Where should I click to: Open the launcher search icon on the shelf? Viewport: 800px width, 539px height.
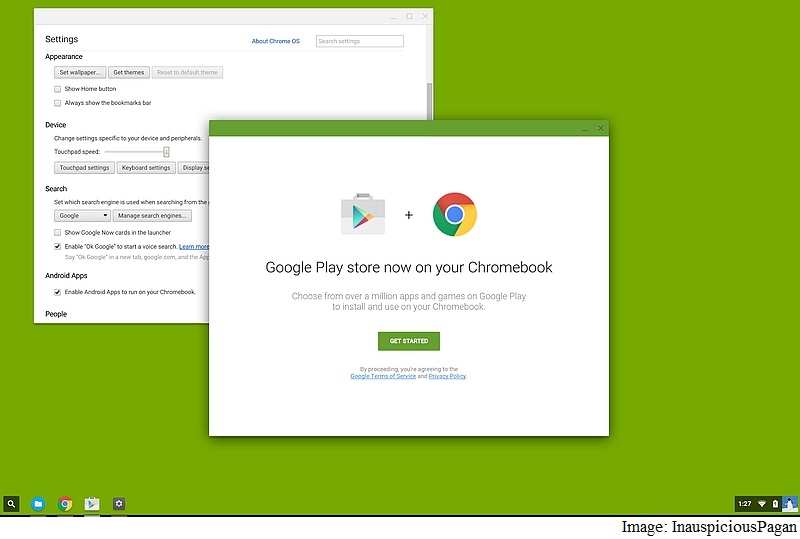(x=11, y=504)
